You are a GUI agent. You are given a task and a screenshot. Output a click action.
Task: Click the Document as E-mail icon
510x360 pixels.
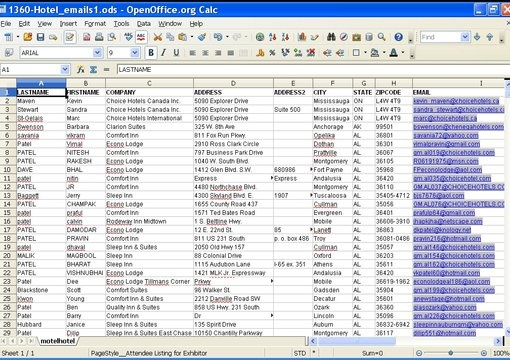pyautogui.click(x=53, y=37)
